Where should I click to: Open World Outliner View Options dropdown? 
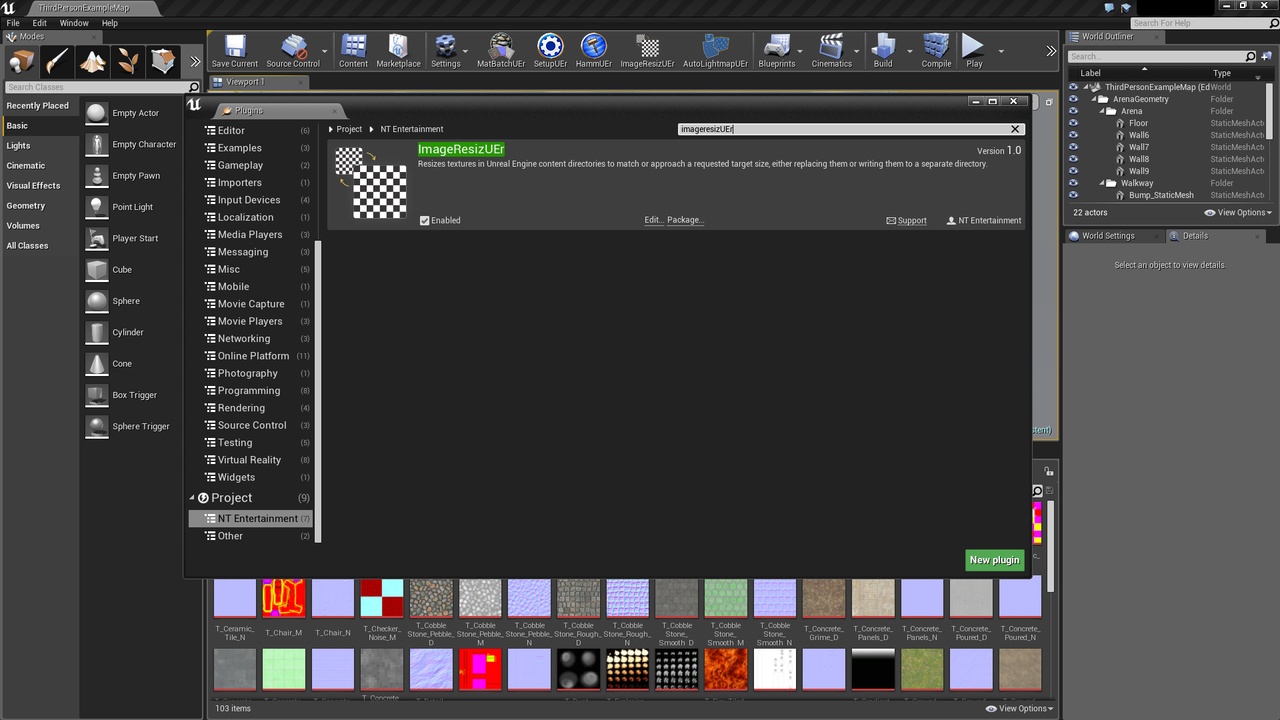[1238, 213]
